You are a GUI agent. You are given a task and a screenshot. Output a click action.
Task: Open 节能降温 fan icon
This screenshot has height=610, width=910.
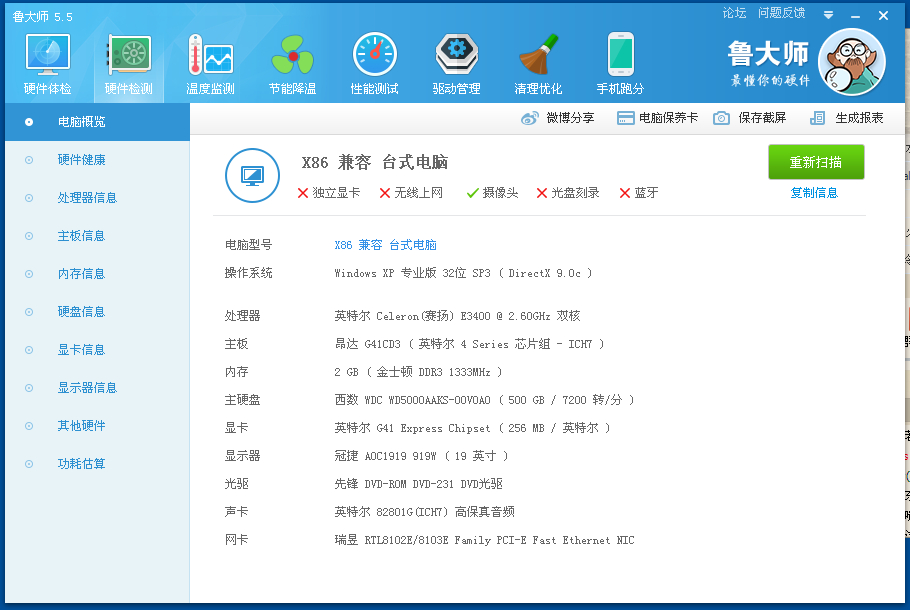pyautogui.click(x=292, y=55)
